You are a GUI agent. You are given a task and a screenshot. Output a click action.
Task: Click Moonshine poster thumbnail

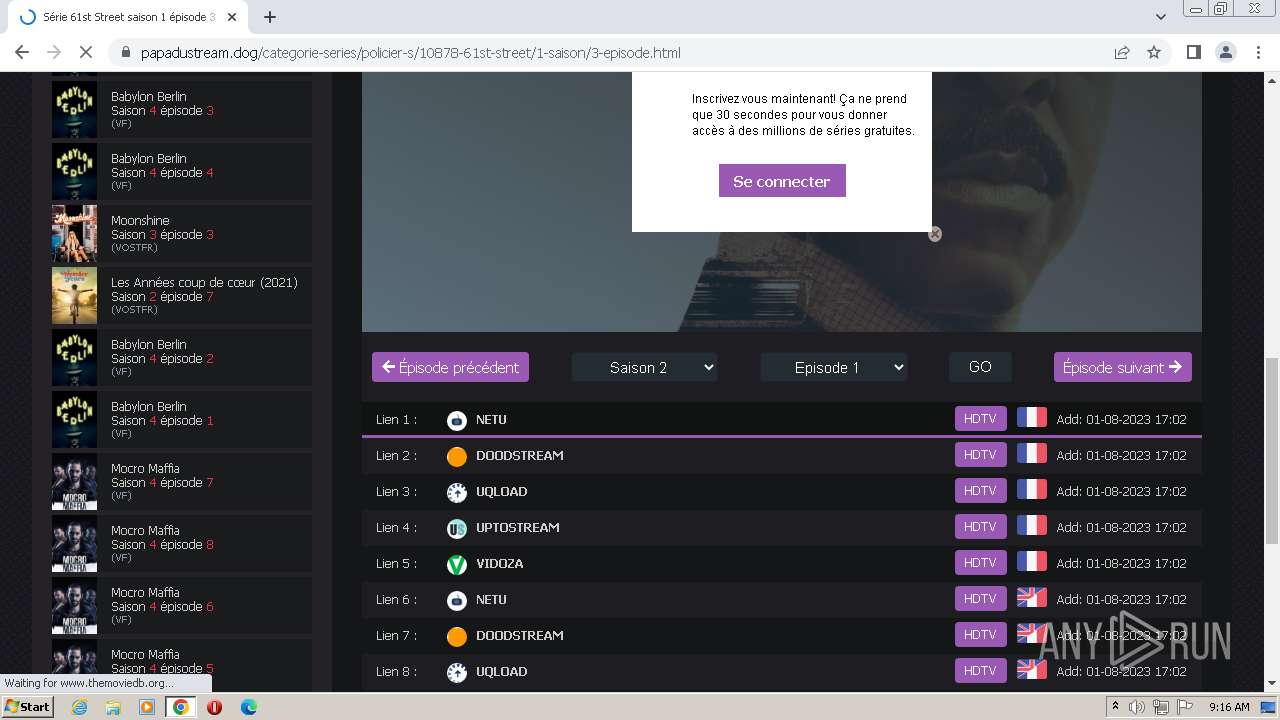(75, 234)
